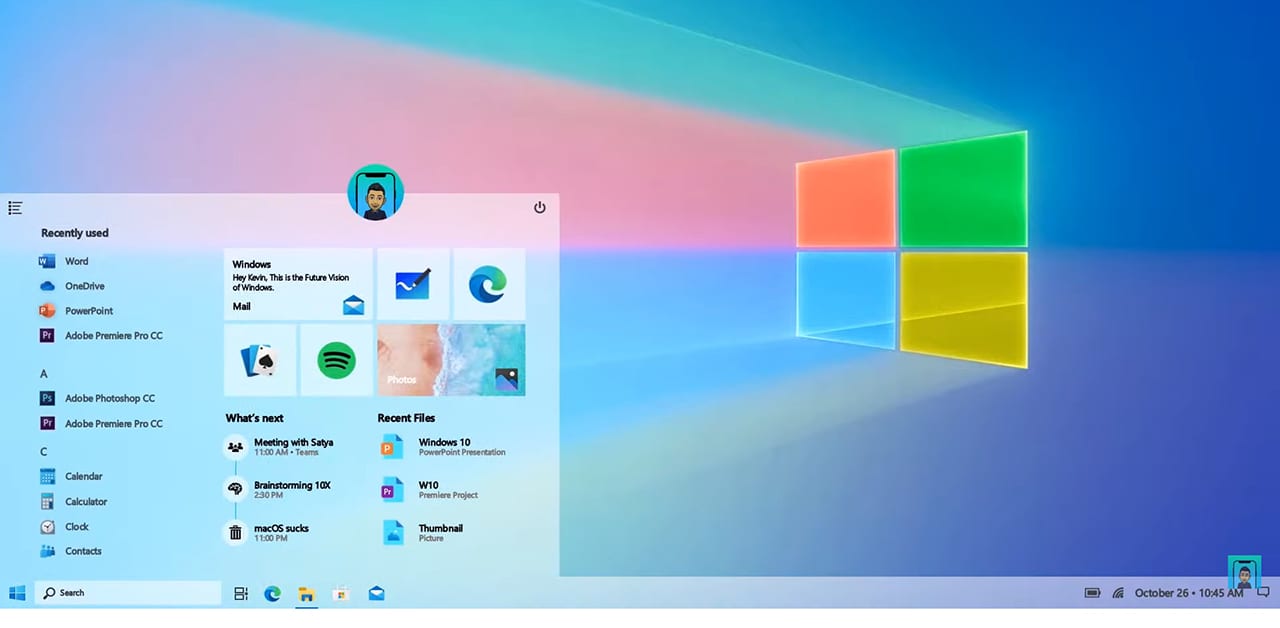Click the taskbar Search box

128,593
